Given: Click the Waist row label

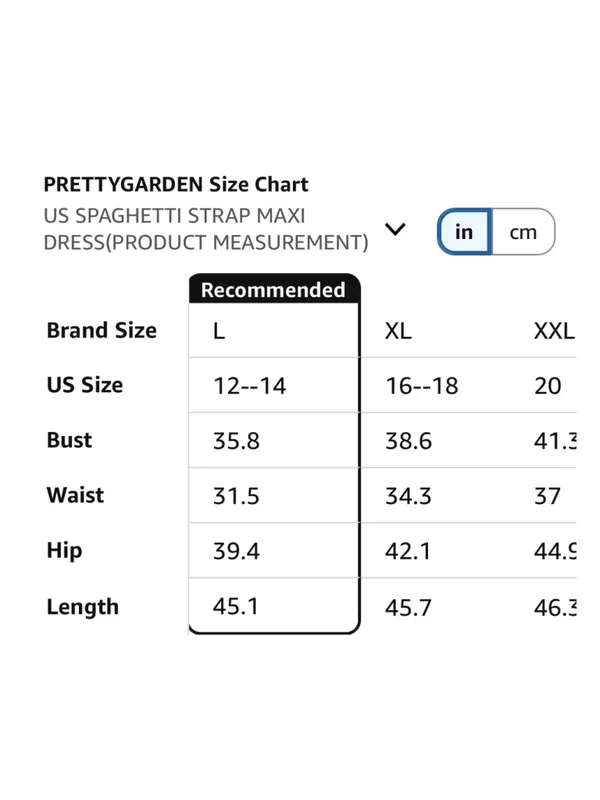Looking at the screenshot, I should click(76, 495).
